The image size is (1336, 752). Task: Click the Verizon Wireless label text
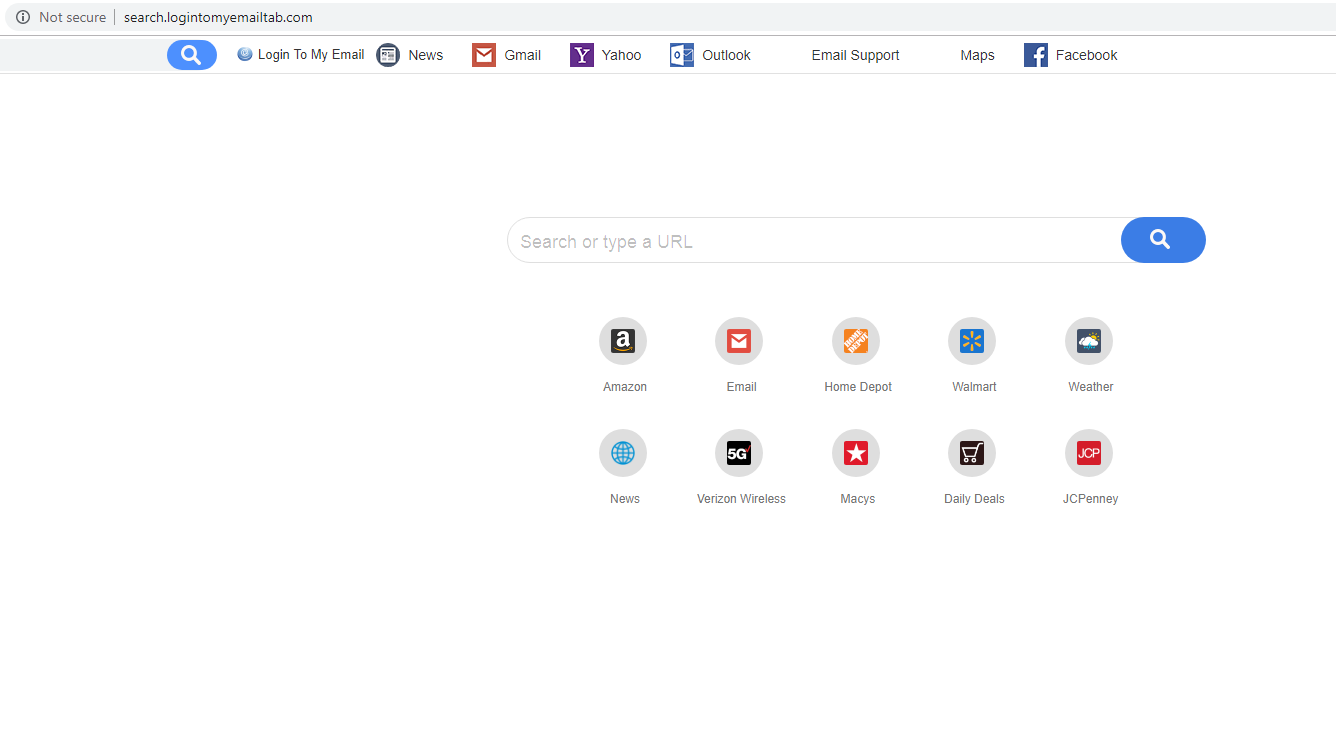741,499
